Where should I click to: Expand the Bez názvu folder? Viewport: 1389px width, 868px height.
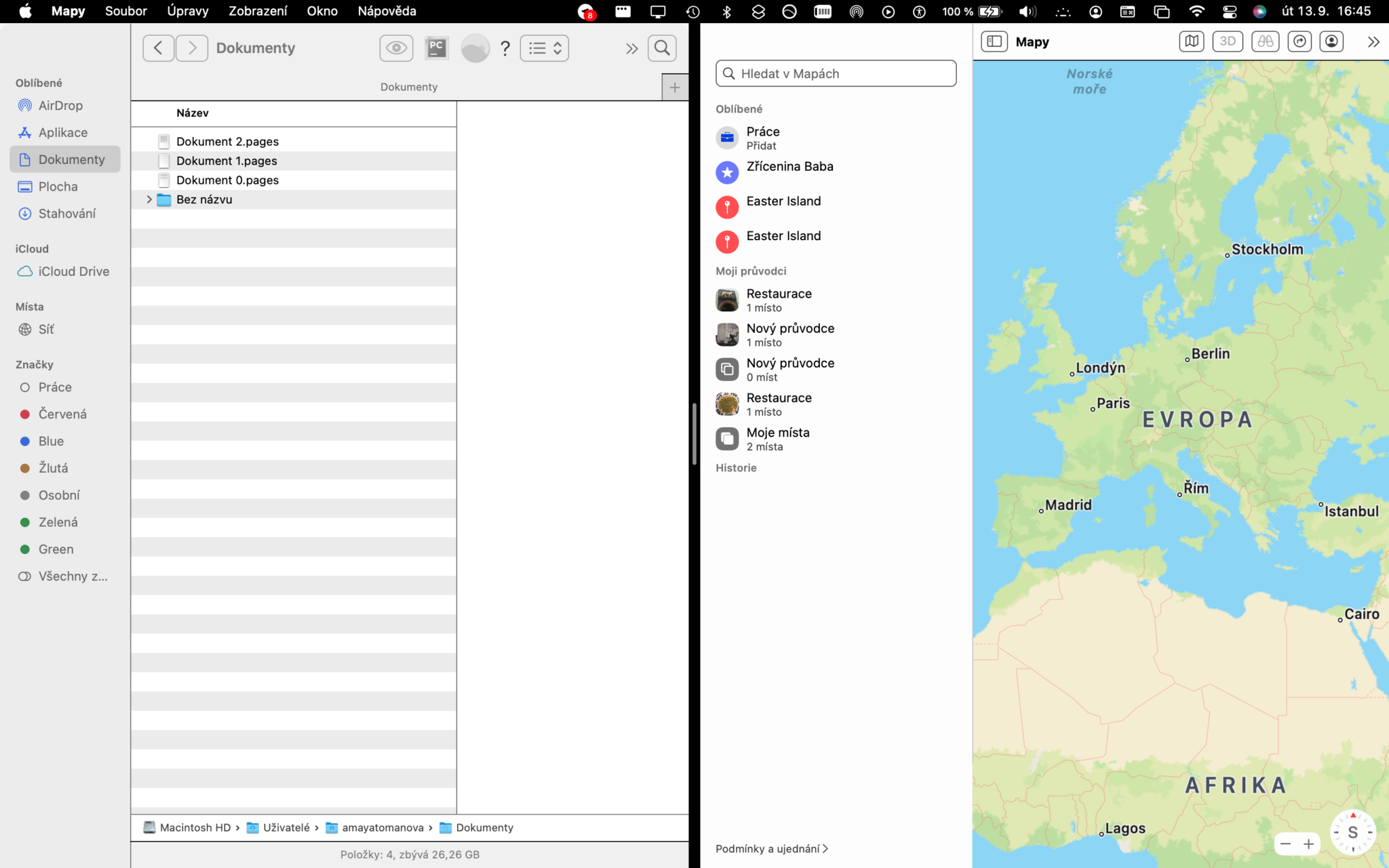[149, 199]
